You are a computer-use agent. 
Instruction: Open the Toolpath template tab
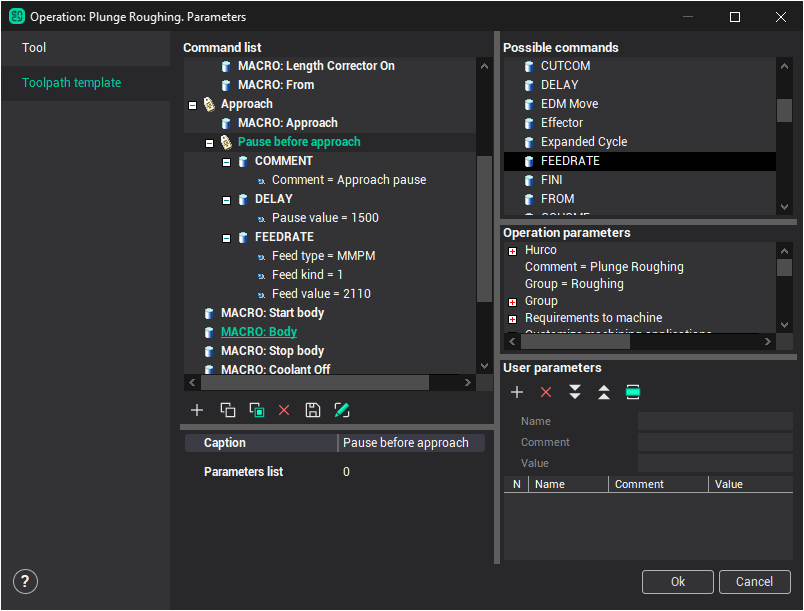pyautogui.click(x=72, y=83)
